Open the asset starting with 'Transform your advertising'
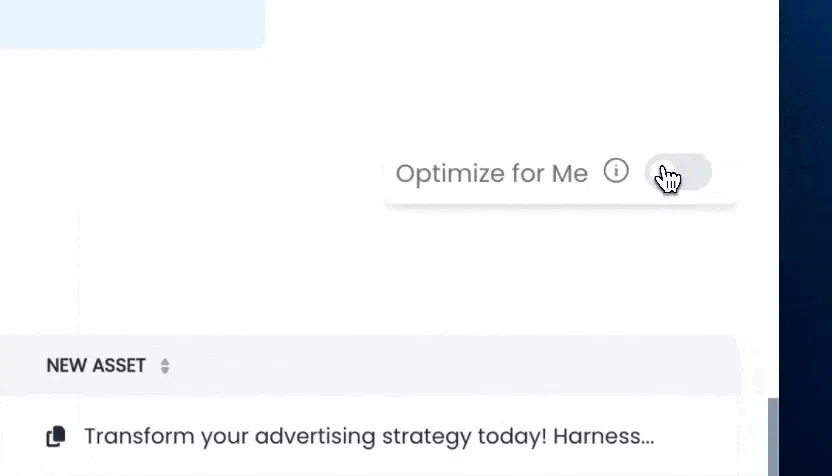The height and width of the screenshot is (476, 832). coord(368,436)
